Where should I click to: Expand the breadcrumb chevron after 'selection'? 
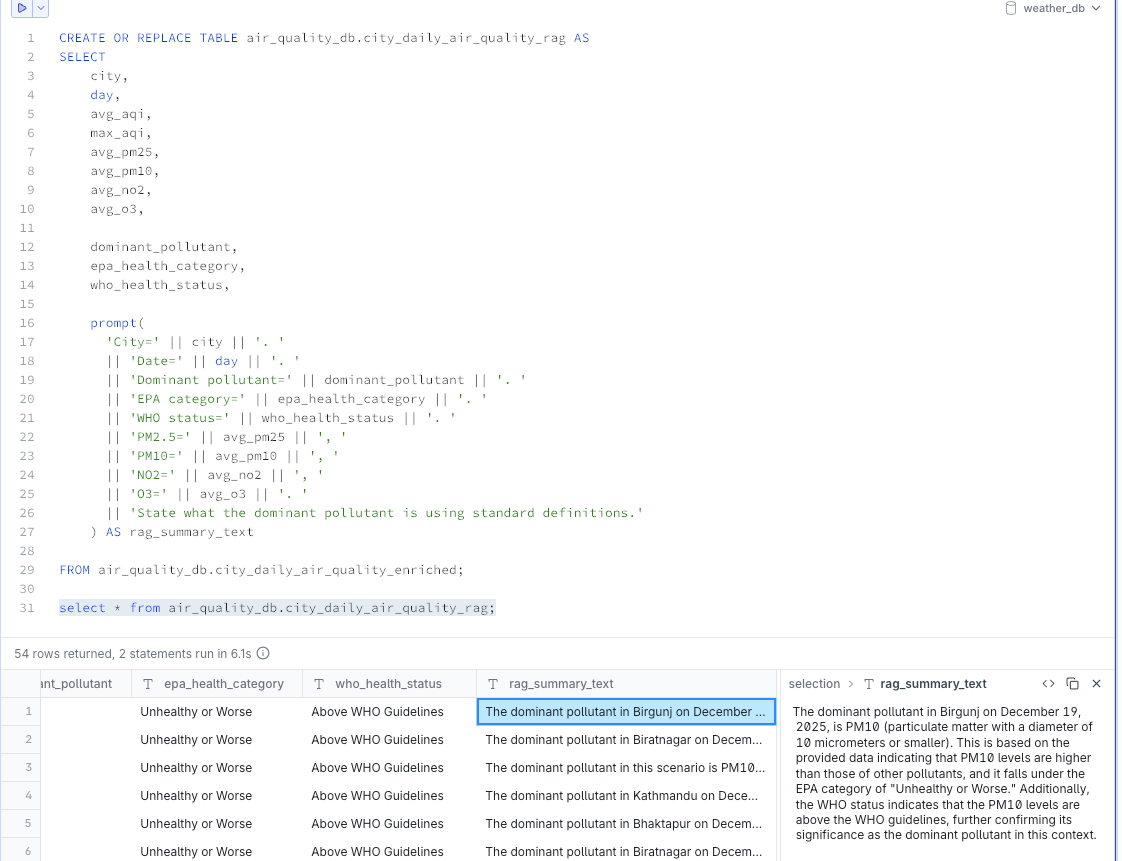point(852,683)
